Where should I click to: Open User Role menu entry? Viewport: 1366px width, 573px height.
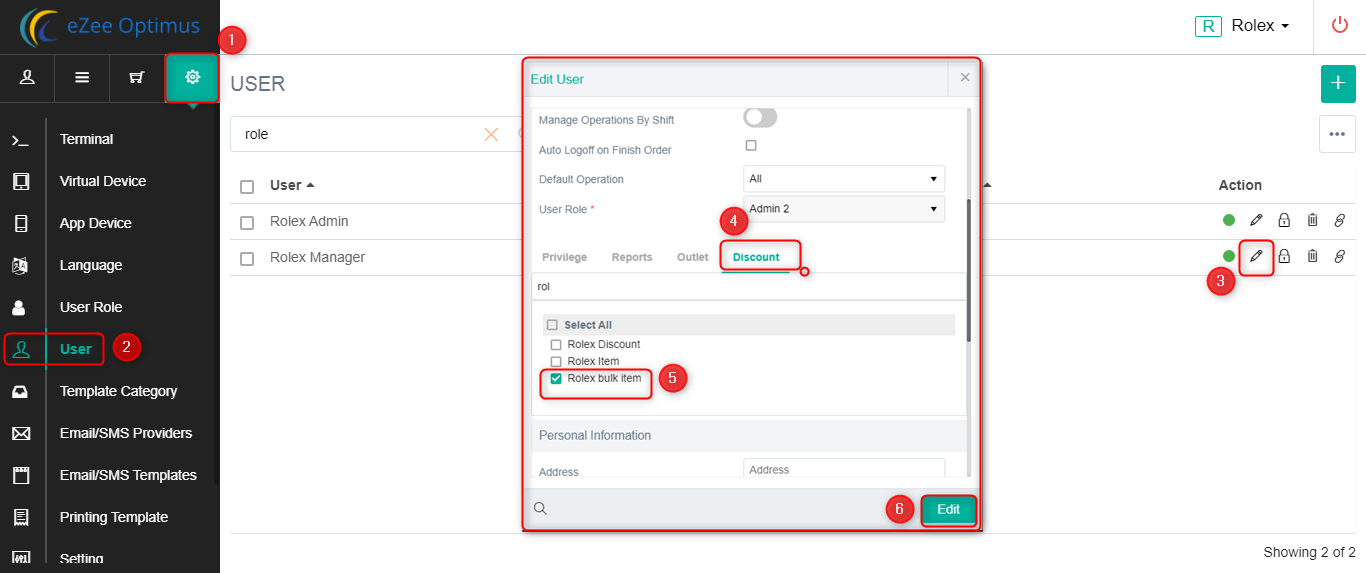click(x=91, y=307)
